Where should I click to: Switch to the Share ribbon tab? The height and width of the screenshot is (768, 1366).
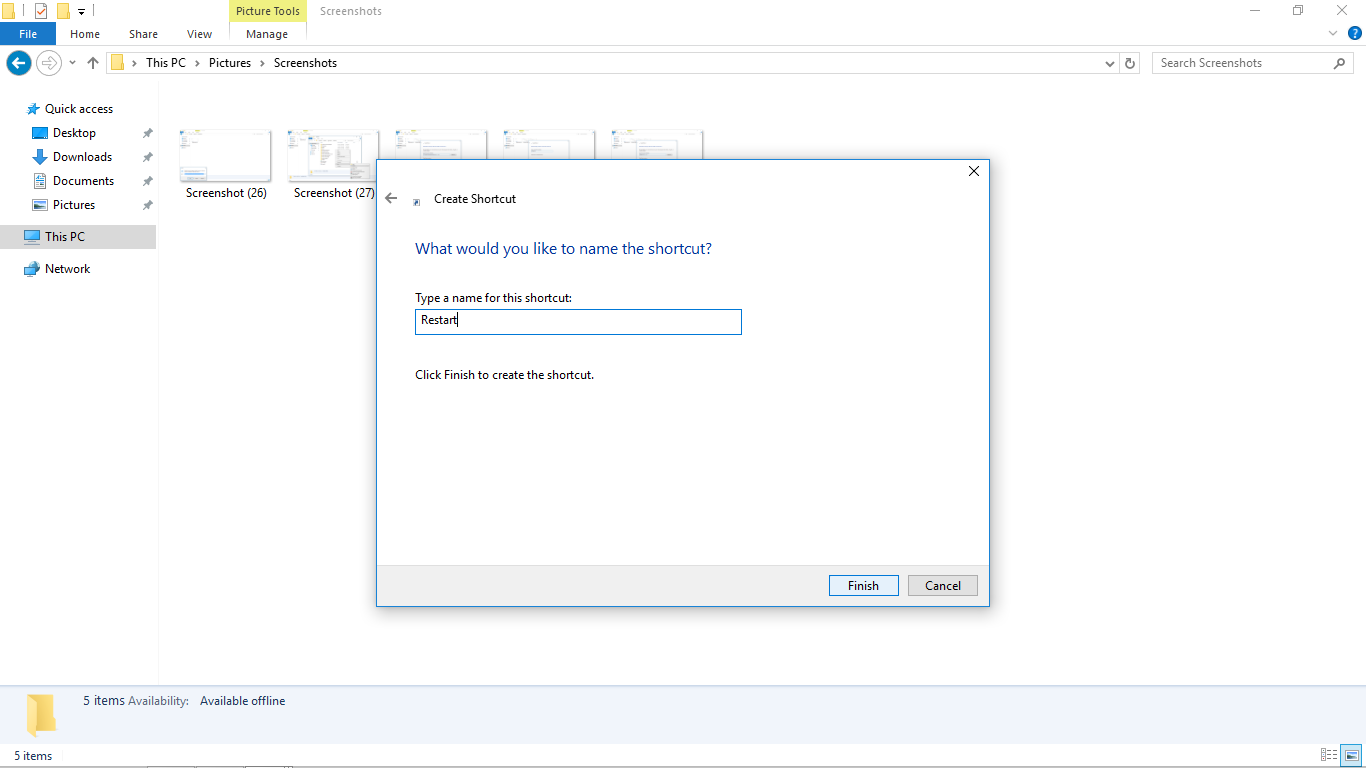click(143, 34)
